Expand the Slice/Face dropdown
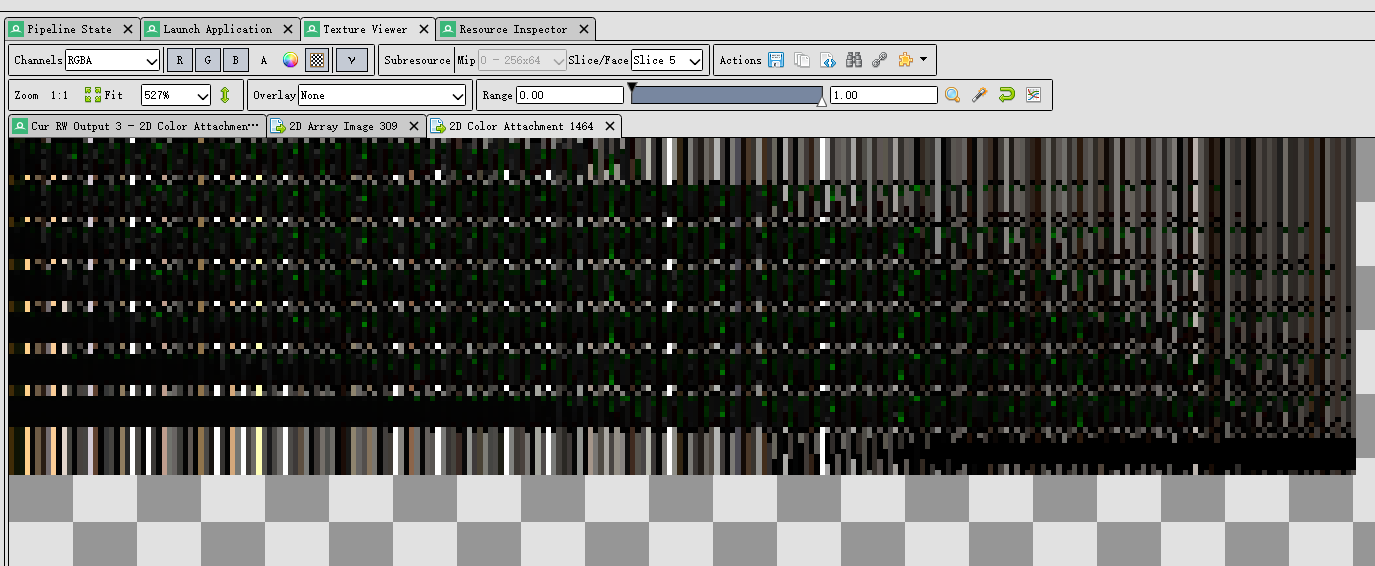 click(x=667, y=60)
